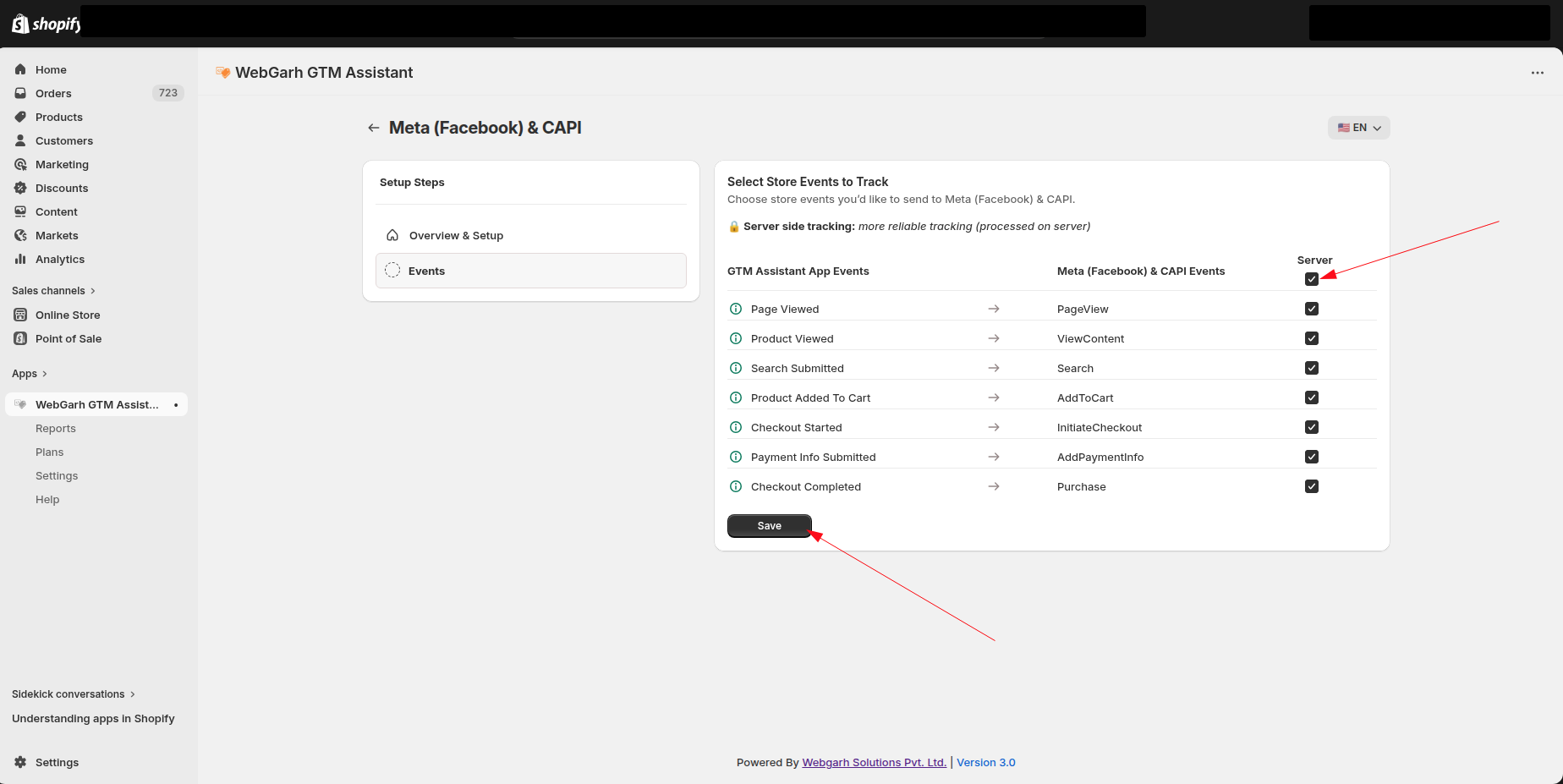Click the info icon for Page Viewed
1563x784 pixels.
pos(736,309)
